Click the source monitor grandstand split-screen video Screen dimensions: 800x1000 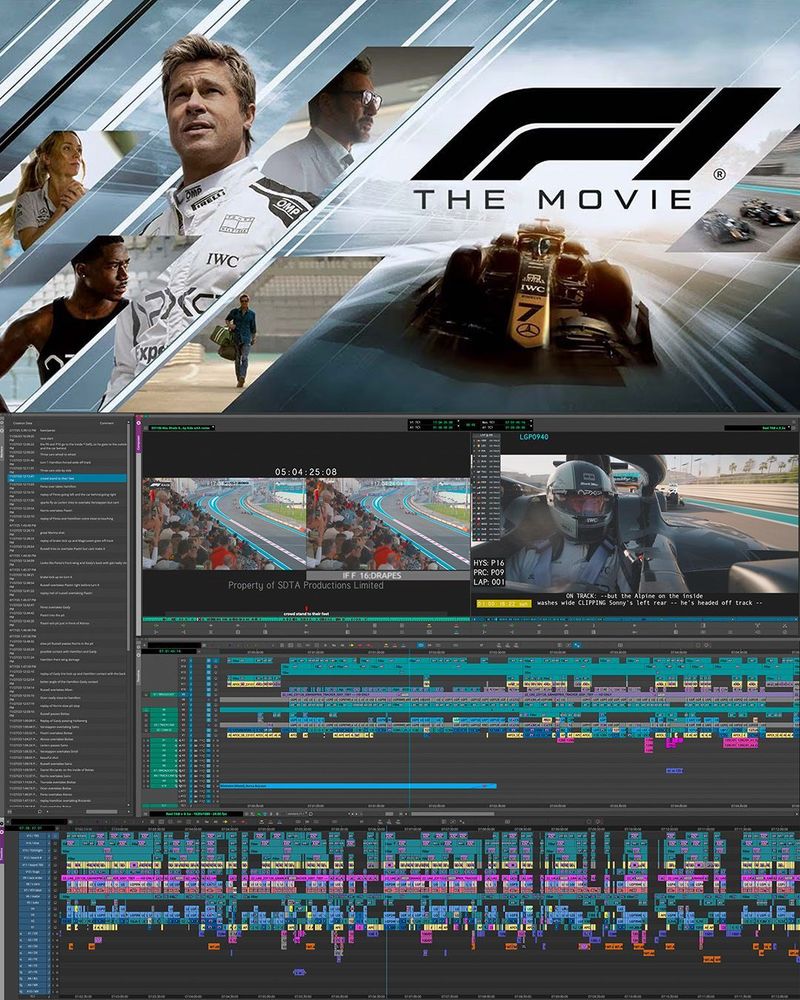306,524
